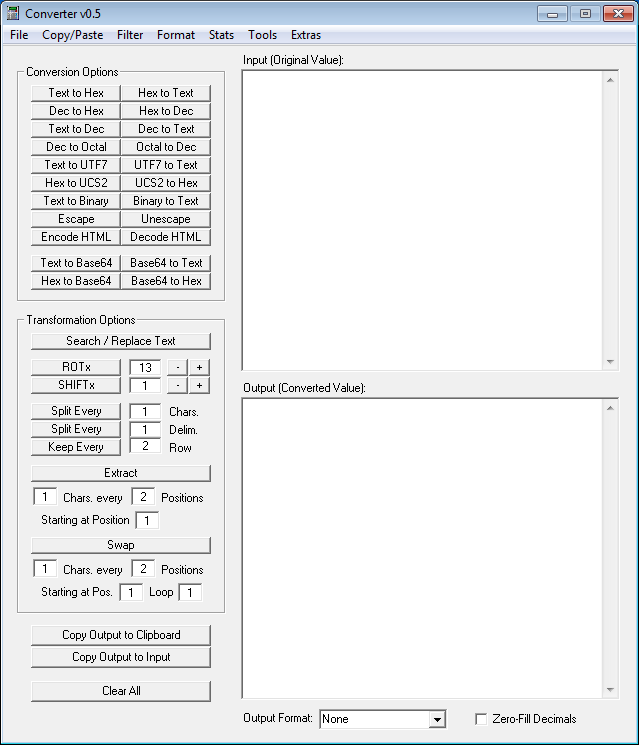Click Output scrollbar up arrow
This screenshot has height=745, width=639.
[610, 408]
